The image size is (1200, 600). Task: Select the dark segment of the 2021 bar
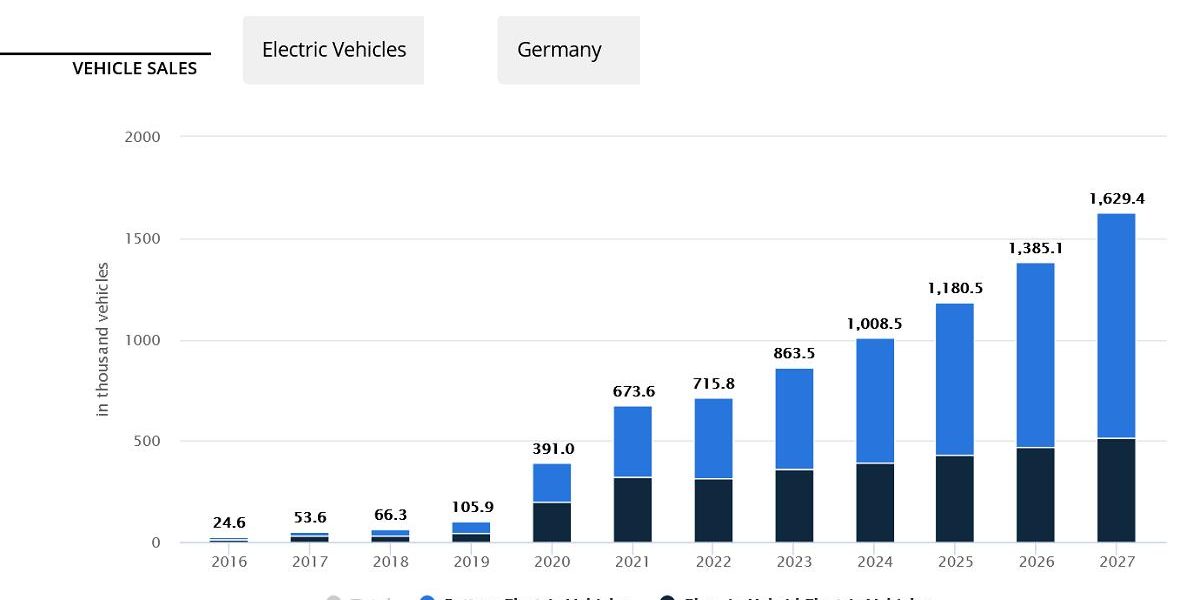click(x=632, y=510)
